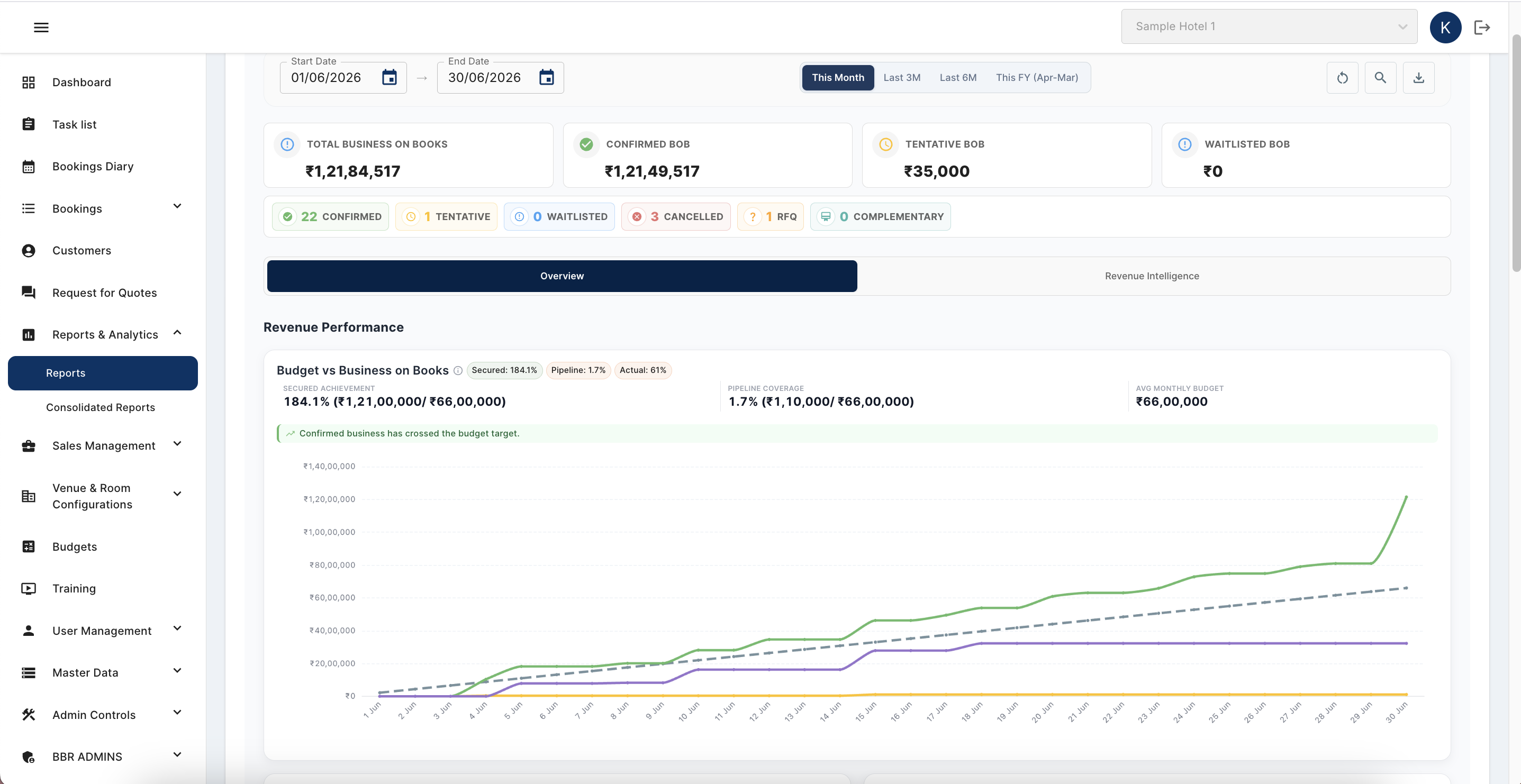Open Reports in the sidebar

[x=103, y=373]
